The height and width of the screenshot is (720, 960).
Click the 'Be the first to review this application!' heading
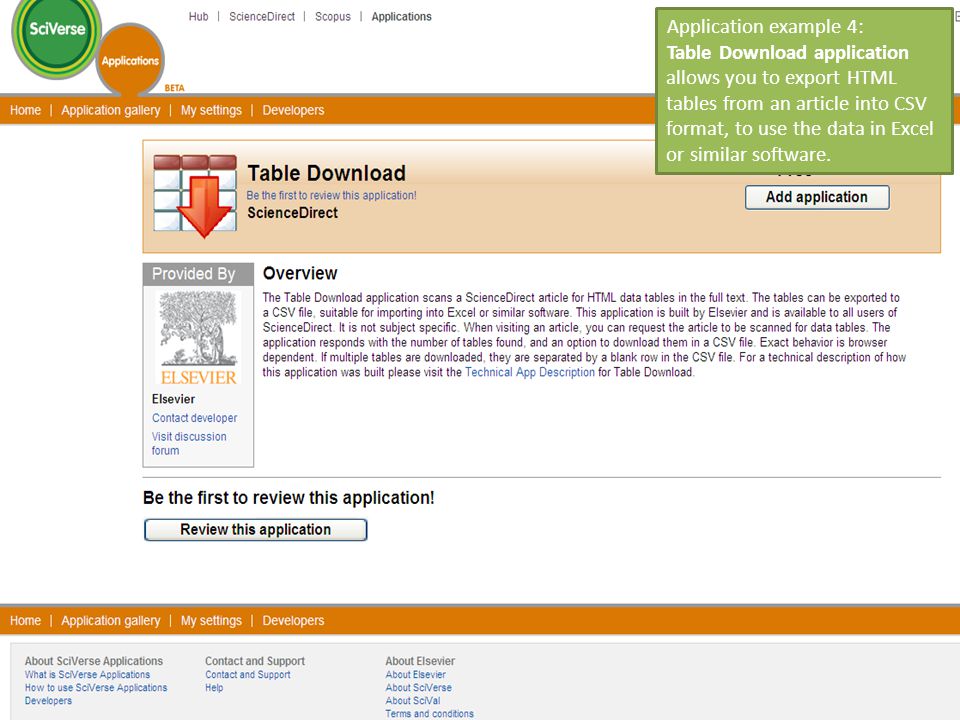pyautogui.click(x=288, y=498)
